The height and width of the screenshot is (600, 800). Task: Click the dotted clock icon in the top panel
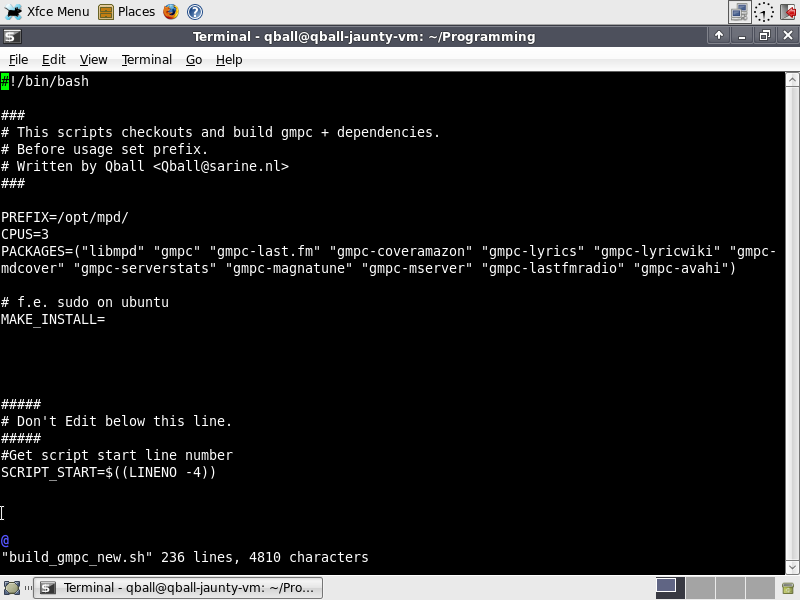(763, 12)
